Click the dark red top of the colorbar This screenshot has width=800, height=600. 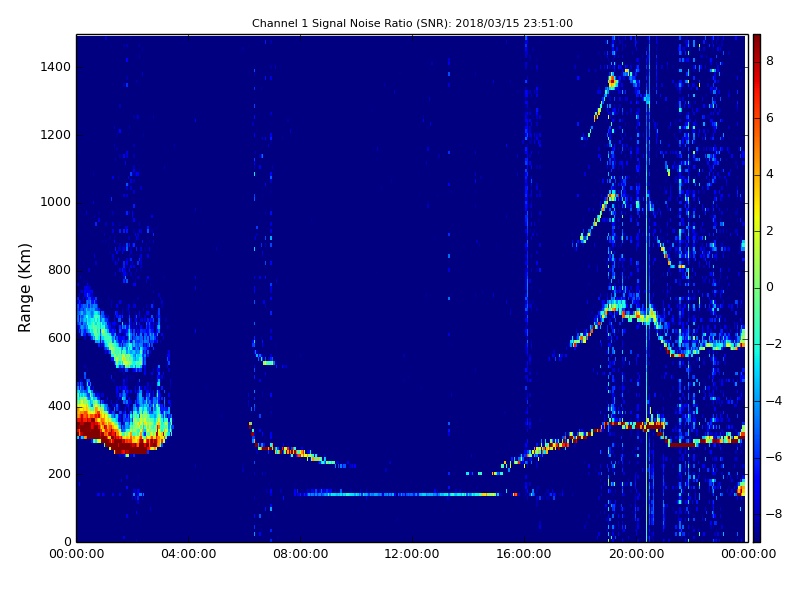pos(757,43)
